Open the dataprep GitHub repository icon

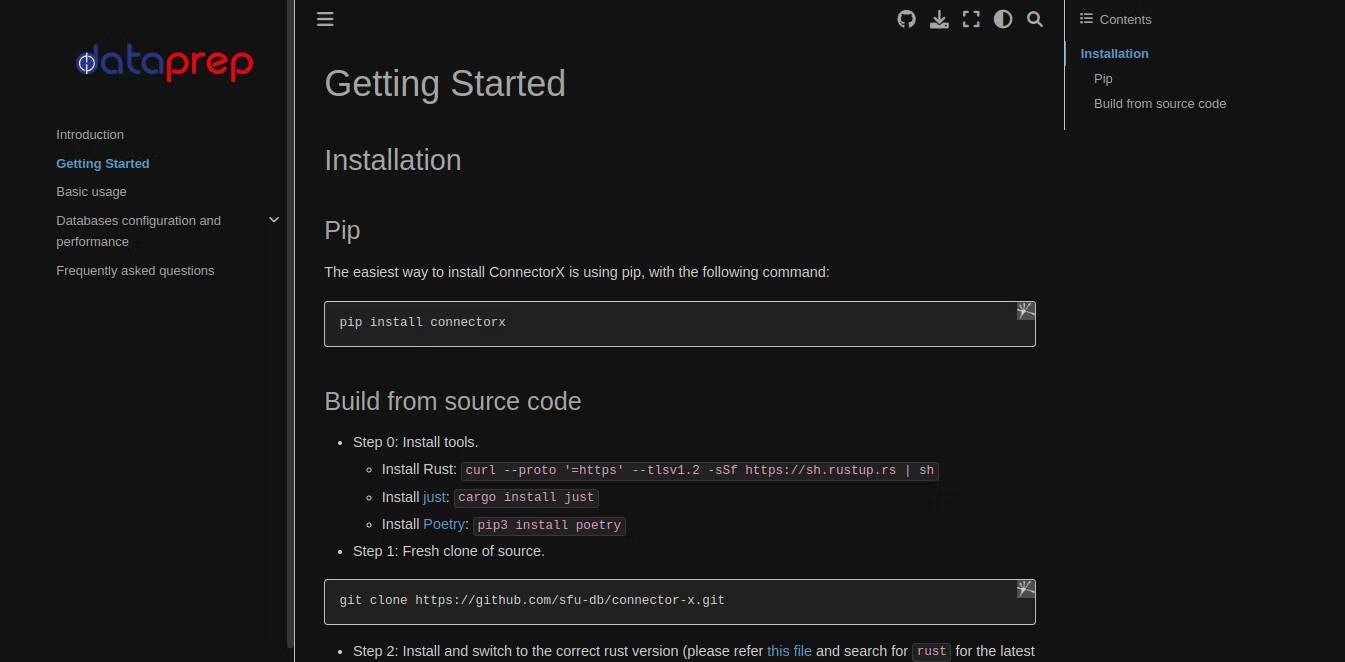(906, 19)
